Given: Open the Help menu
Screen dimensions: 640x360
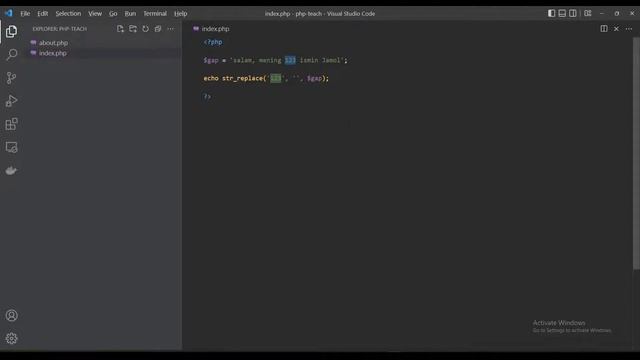Looking at the screenshot, I should (181, 13).
